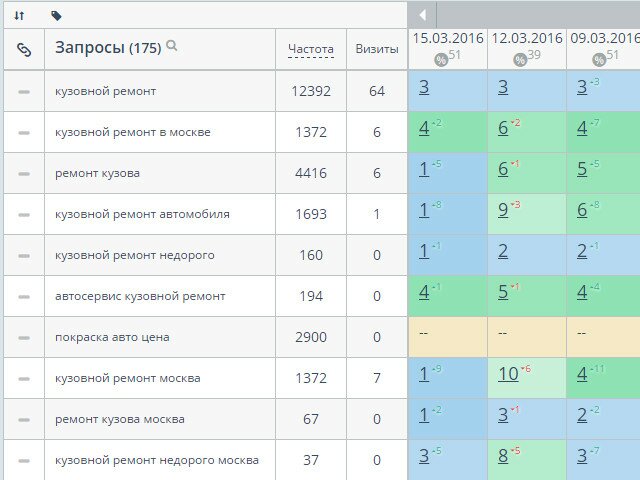Click the query кузовной ремонт москва
640x480 pixels.
(128, 379)
